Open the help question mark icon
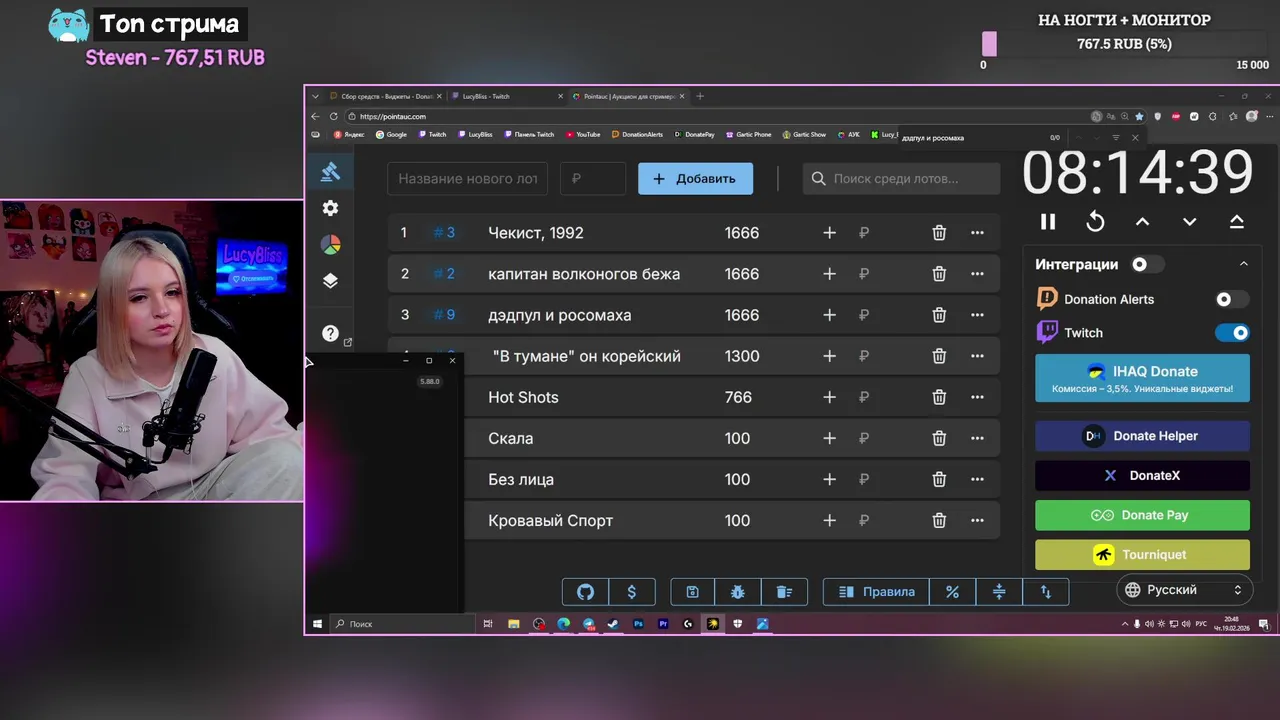This screenshot has width=1280, height=720. 330,333
